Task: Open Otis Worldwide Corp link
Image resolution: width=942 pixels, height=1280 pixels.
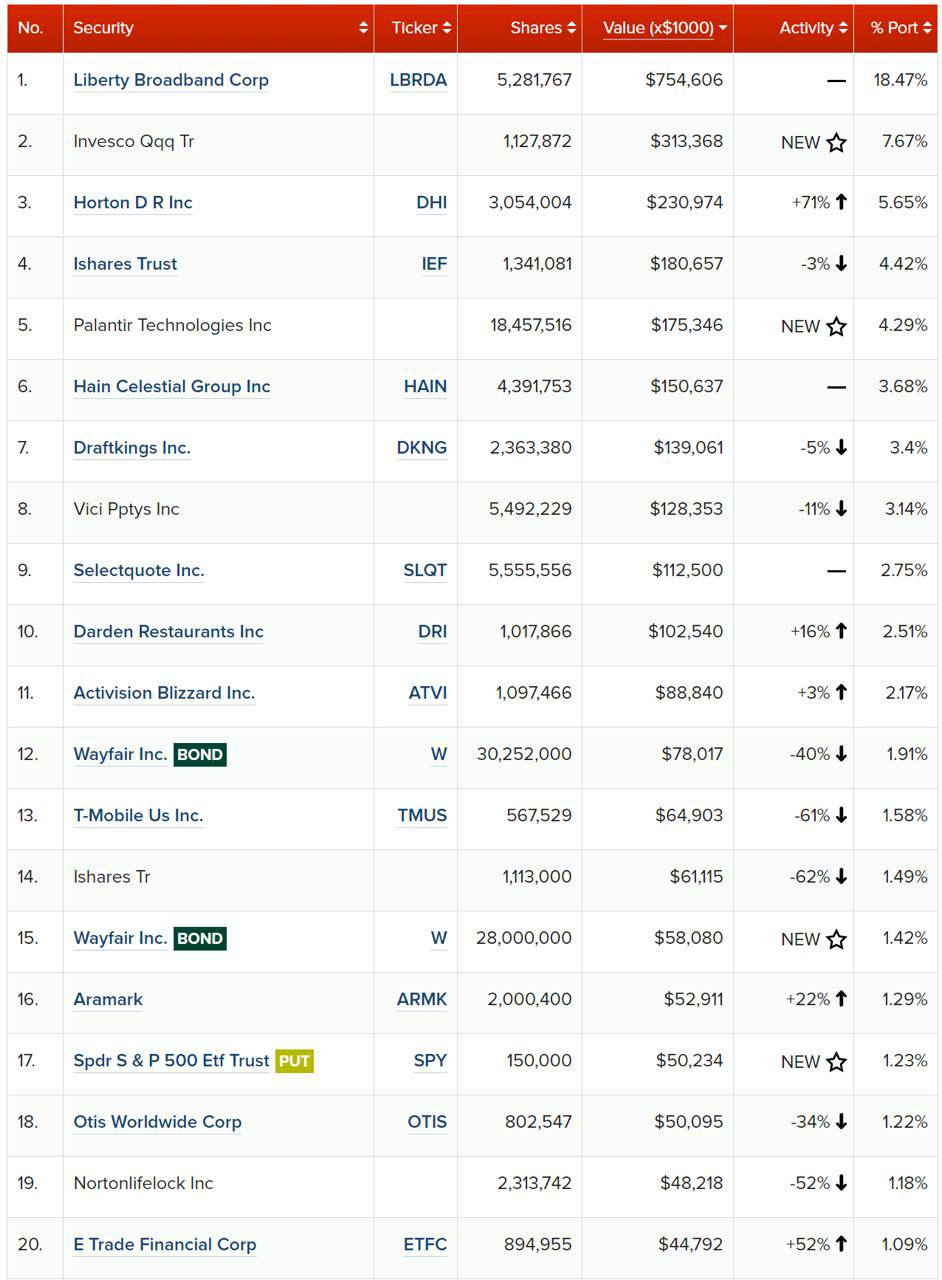Action: tap(157, 1122)
